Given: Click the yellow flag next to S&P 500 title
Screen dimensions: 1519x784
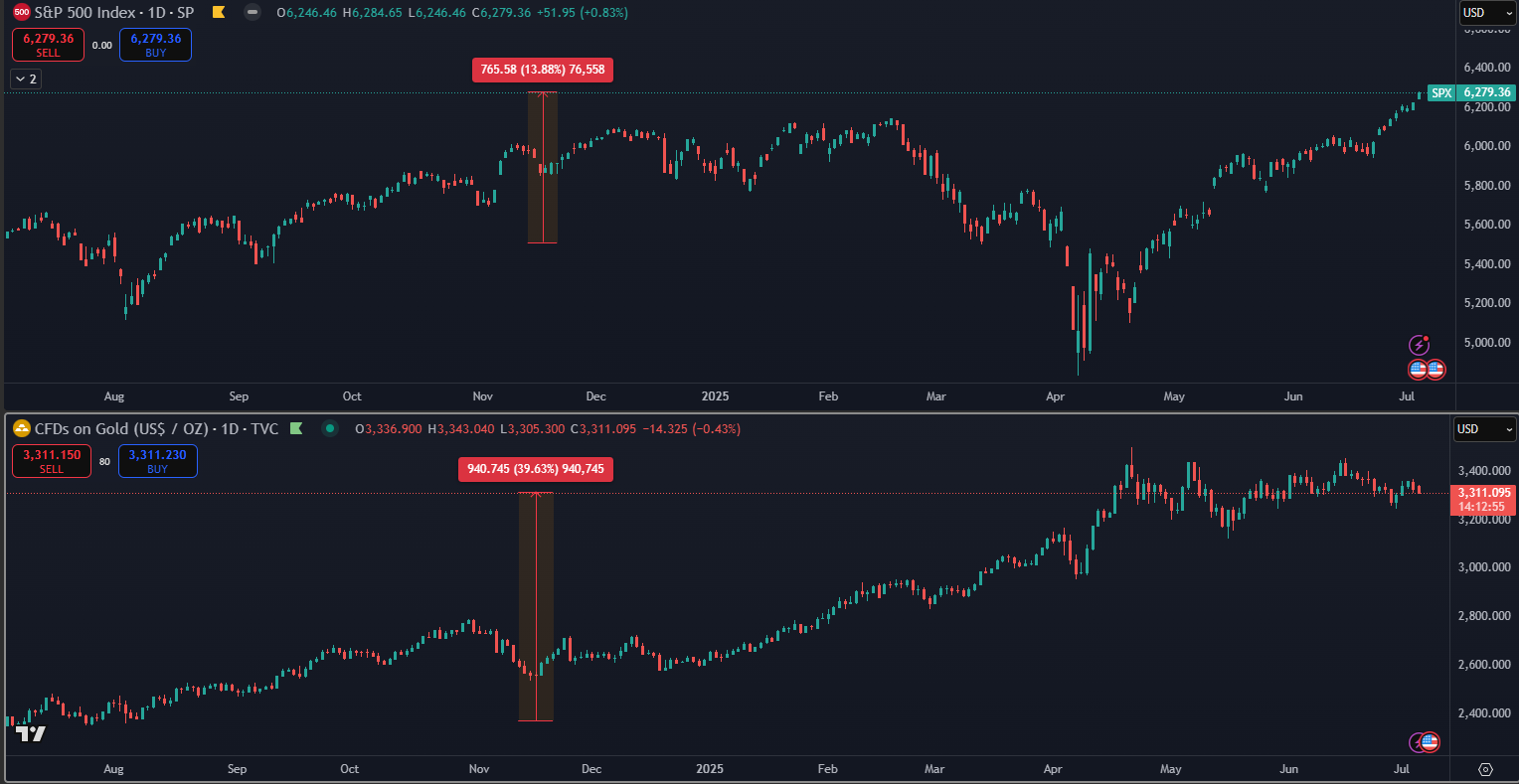Looking at the screenshot, I should 219,13.
